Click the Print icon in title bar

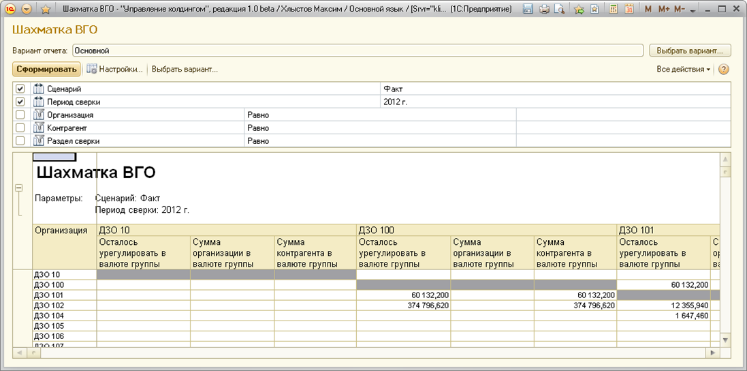pos(545,9)
